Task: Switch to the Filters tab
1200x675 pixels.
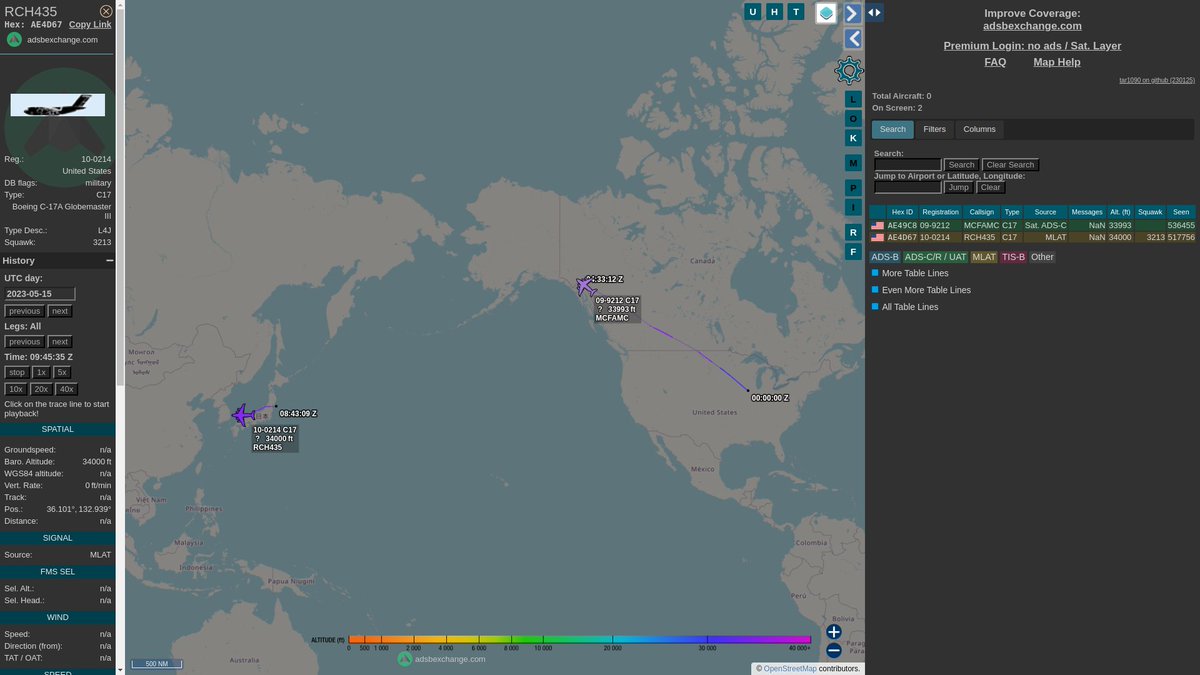Action: pos(934,129)
